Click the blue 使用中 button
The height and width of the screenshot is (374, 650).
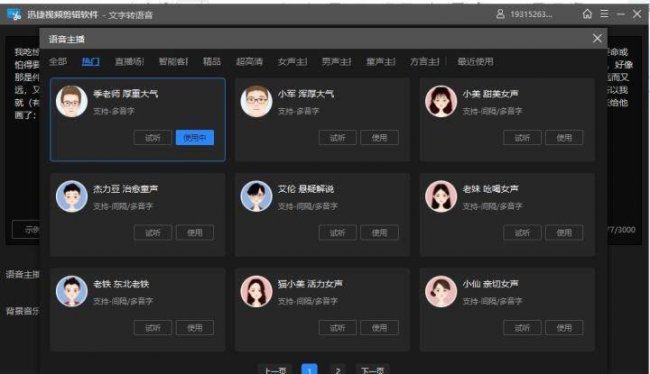point(195,138)
